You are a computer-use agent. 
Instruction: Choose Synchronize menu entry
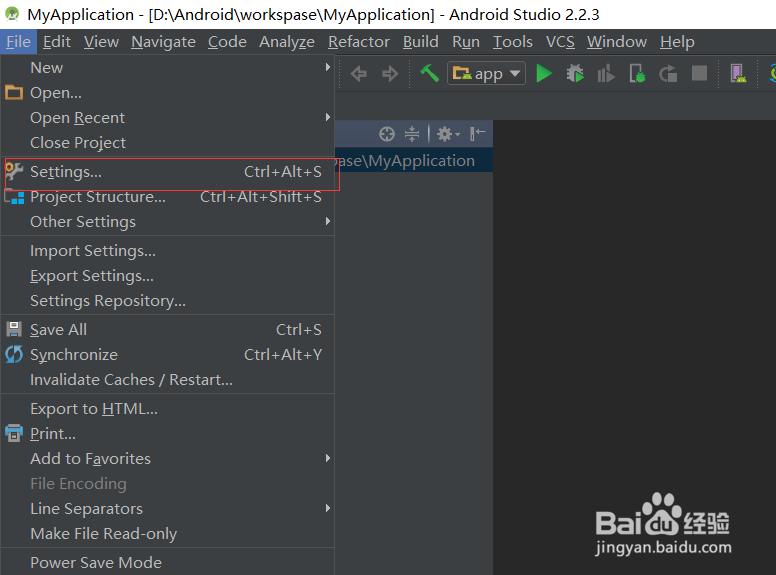pos(167,354)
